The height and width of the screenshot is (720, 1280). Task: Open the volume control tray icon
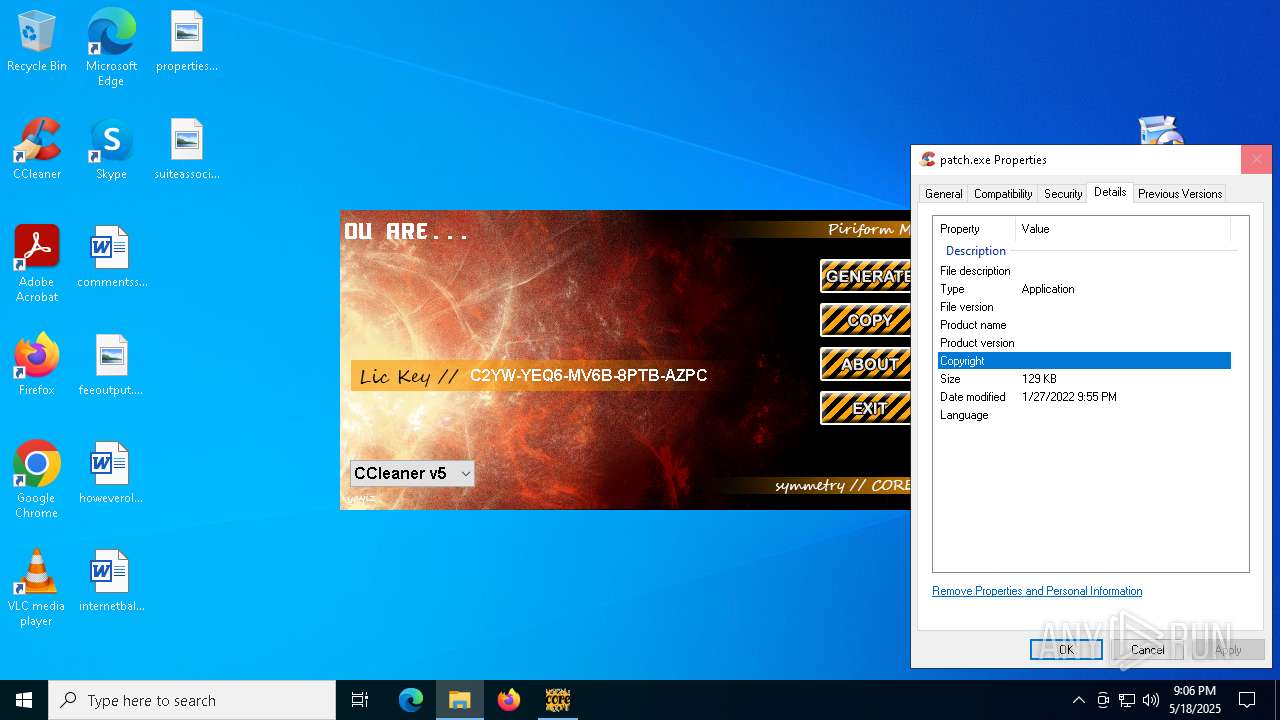pyautogui.click(x=1151, y=700)
